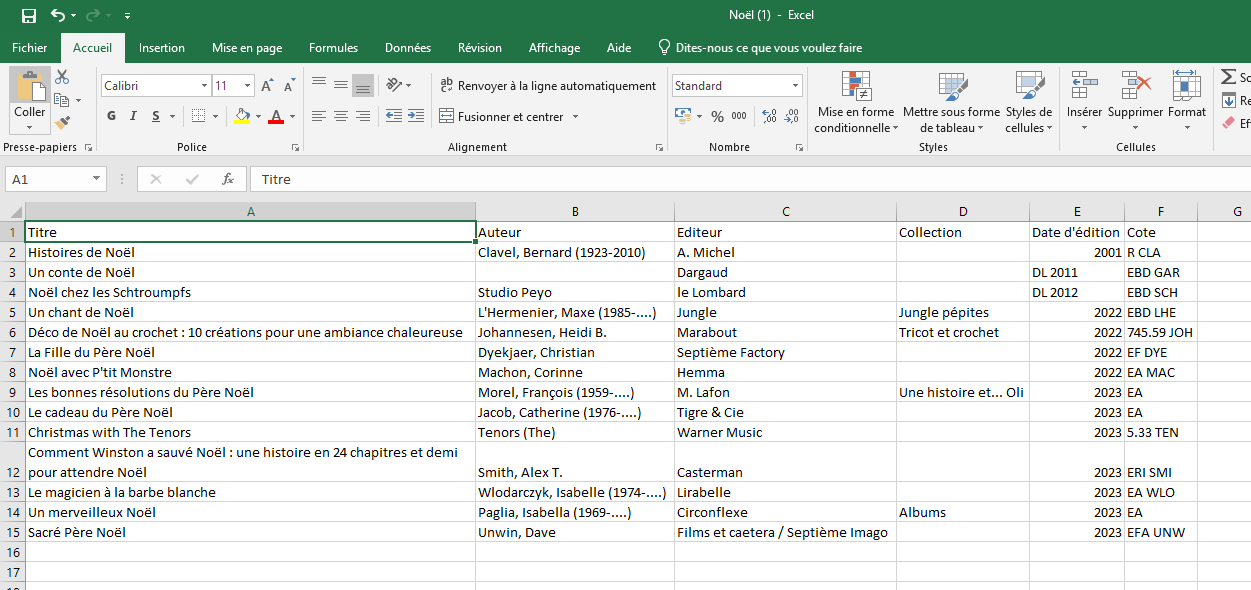Click the Cut scissors icon
This screenshot has height=590, width=1251.
click(62, 77)
